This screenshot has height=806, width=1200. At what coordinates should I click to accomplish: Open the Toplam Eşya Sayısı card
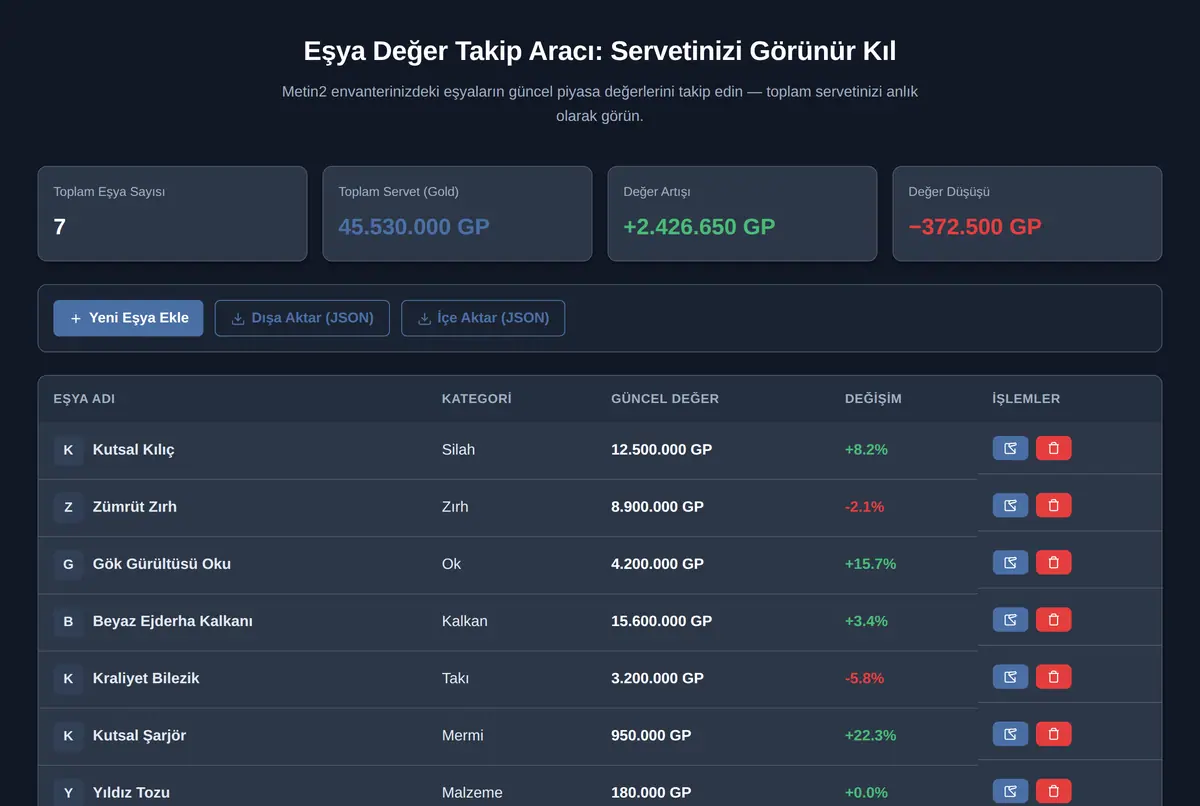(172, 213)
